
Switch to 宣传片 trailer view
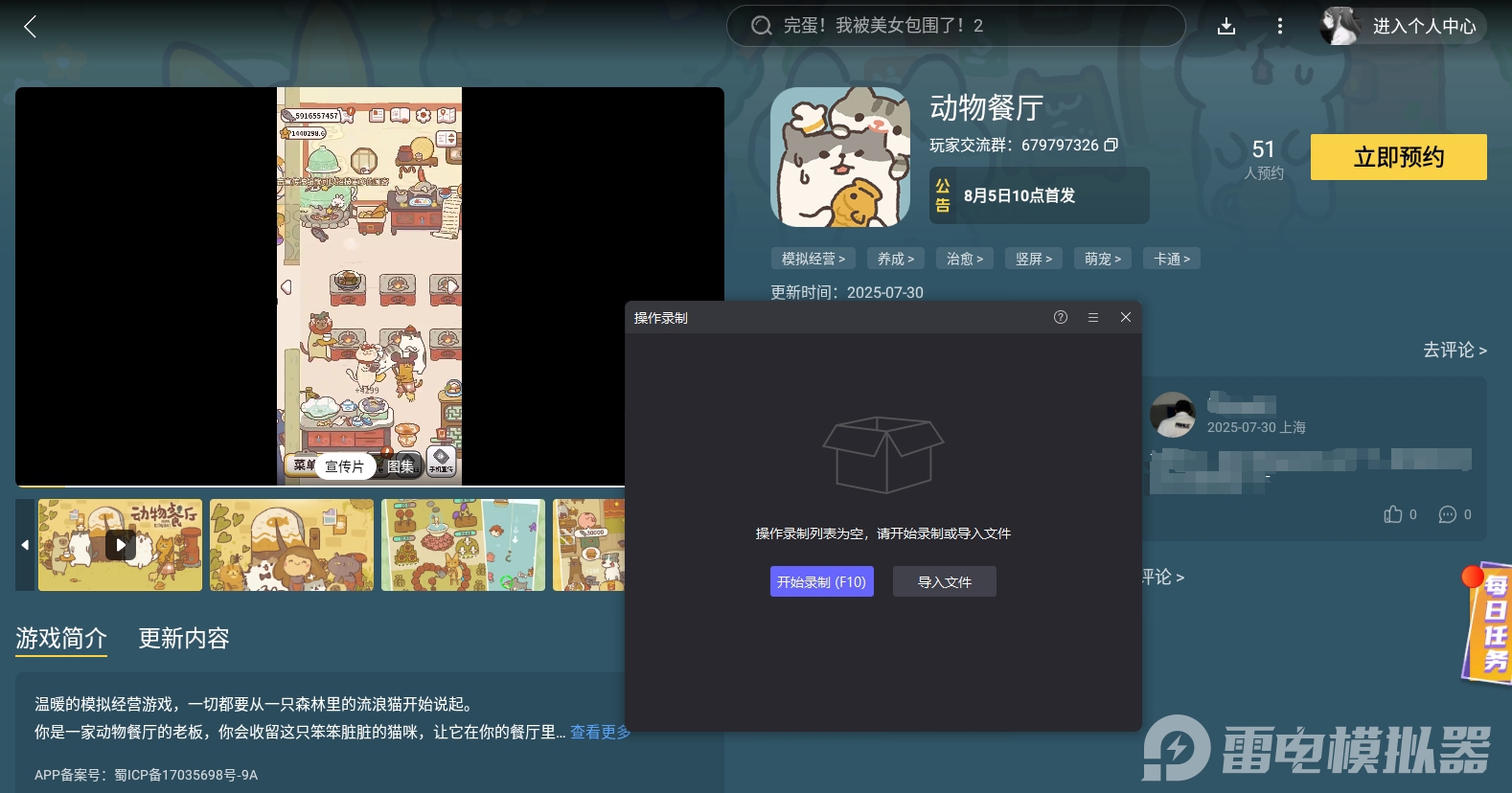click(344, 466)
